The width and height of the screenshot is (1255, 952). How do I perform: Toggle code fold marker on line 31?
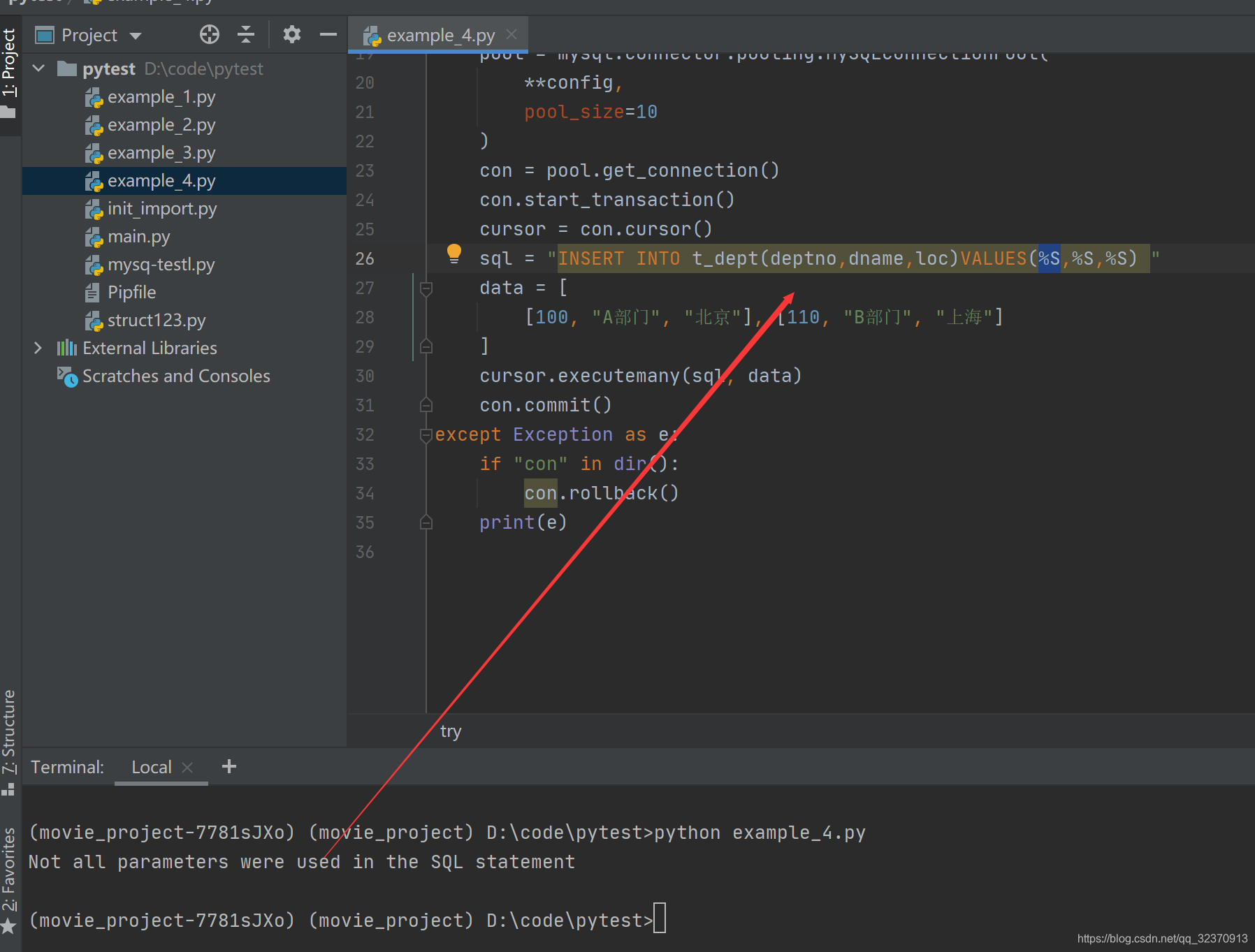tap(426, 405)
